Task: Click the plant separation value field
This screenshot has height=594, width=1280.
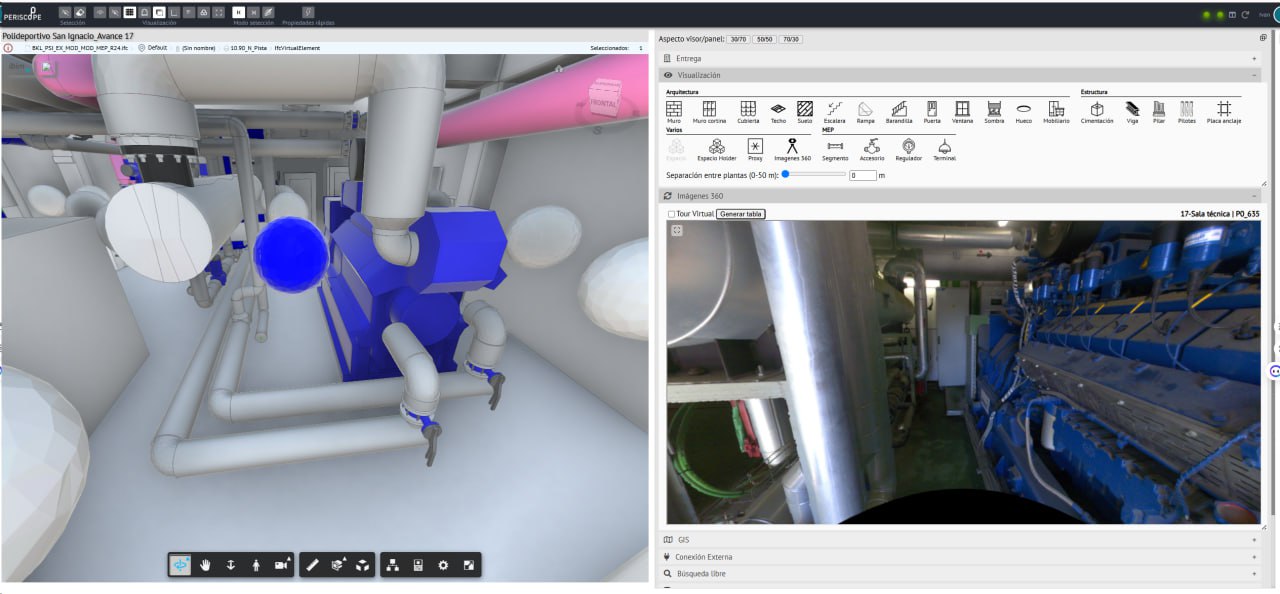Action: (x=862, y=175)
